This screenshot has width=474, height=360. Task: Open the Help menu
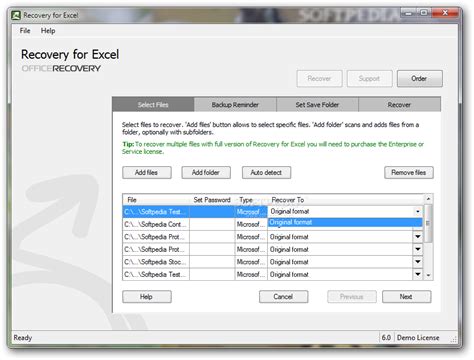tap(48, 31)
